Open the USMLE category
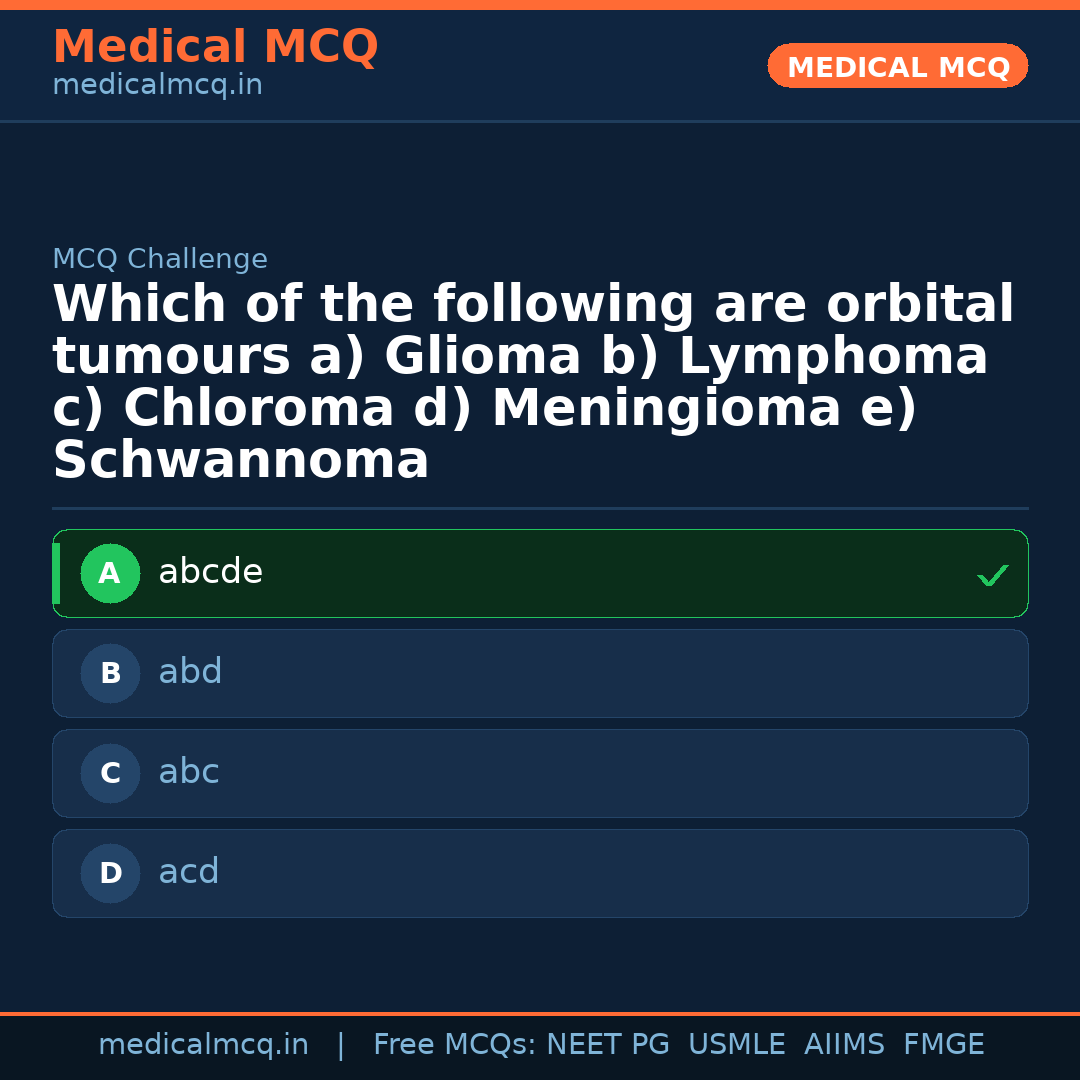This screenshot has width=1080, height=1080. [x=737, y=1043]
